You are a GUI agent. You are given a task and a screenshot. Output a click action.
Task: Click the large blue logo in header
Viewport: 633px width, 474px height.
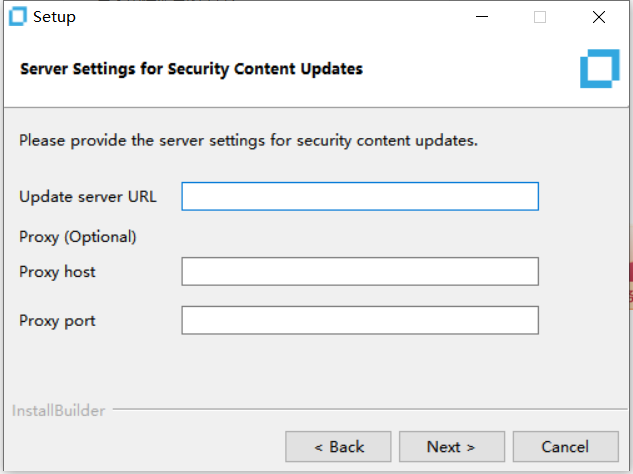pos(599,69)
